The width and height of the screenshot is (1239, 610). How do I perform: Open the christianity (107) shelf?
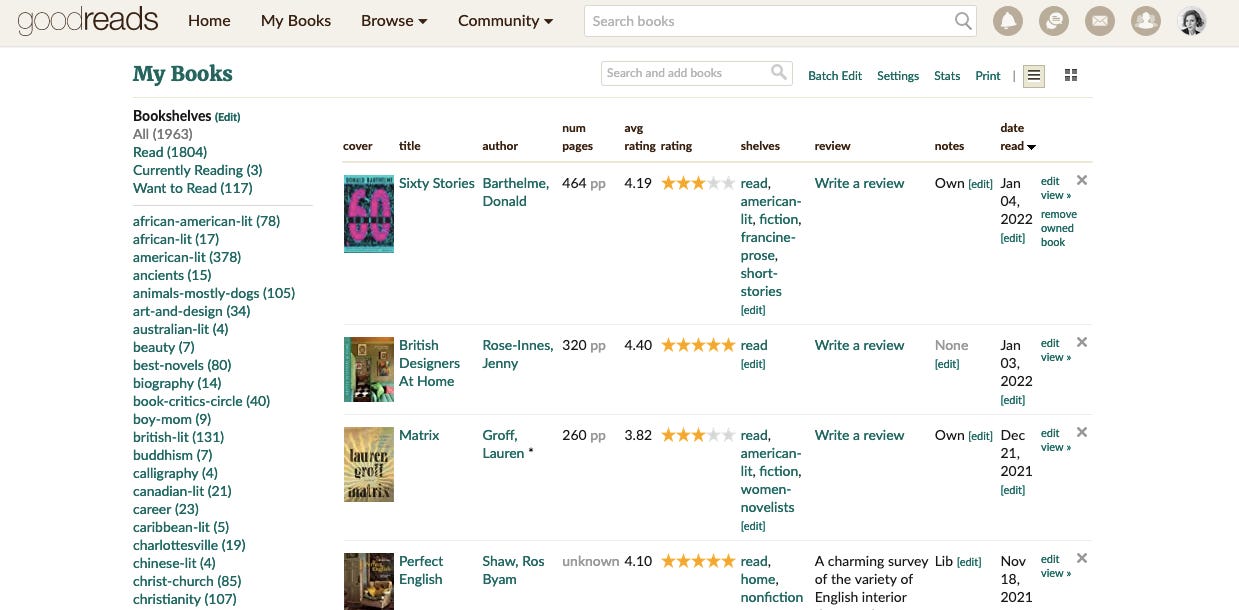(x=185, y=599)
